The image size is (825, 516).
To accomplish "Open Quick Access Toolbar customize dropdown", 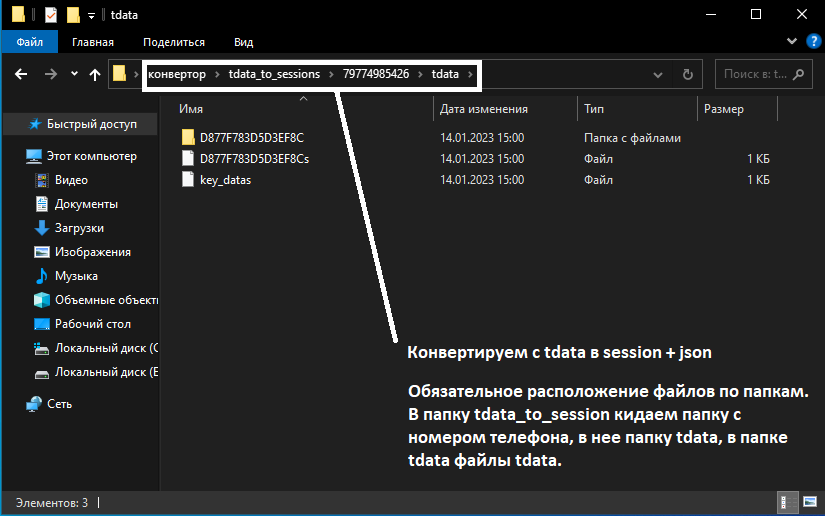I will [x=91, y=15].
